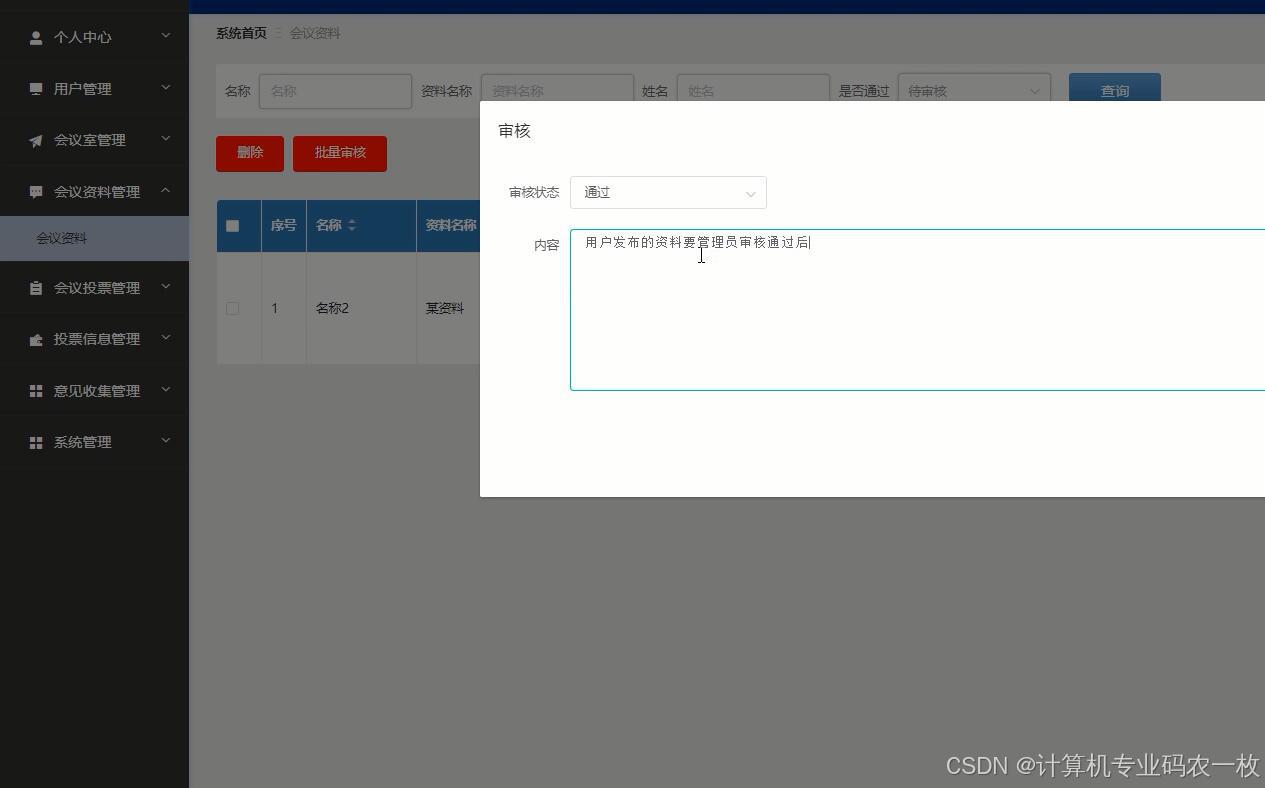
Task: Click the person icon beside 个人中心
Action: 36,37
